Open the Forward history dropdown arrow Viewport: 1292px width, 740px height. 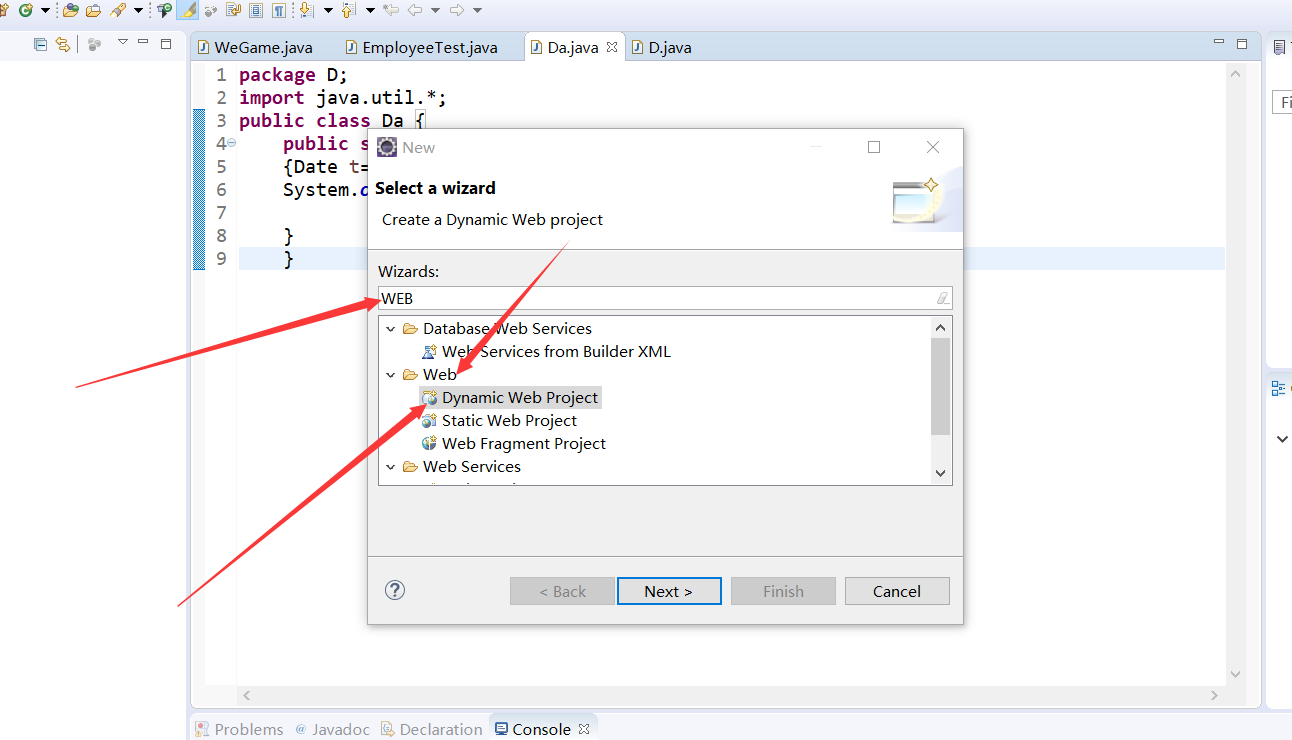477,10
